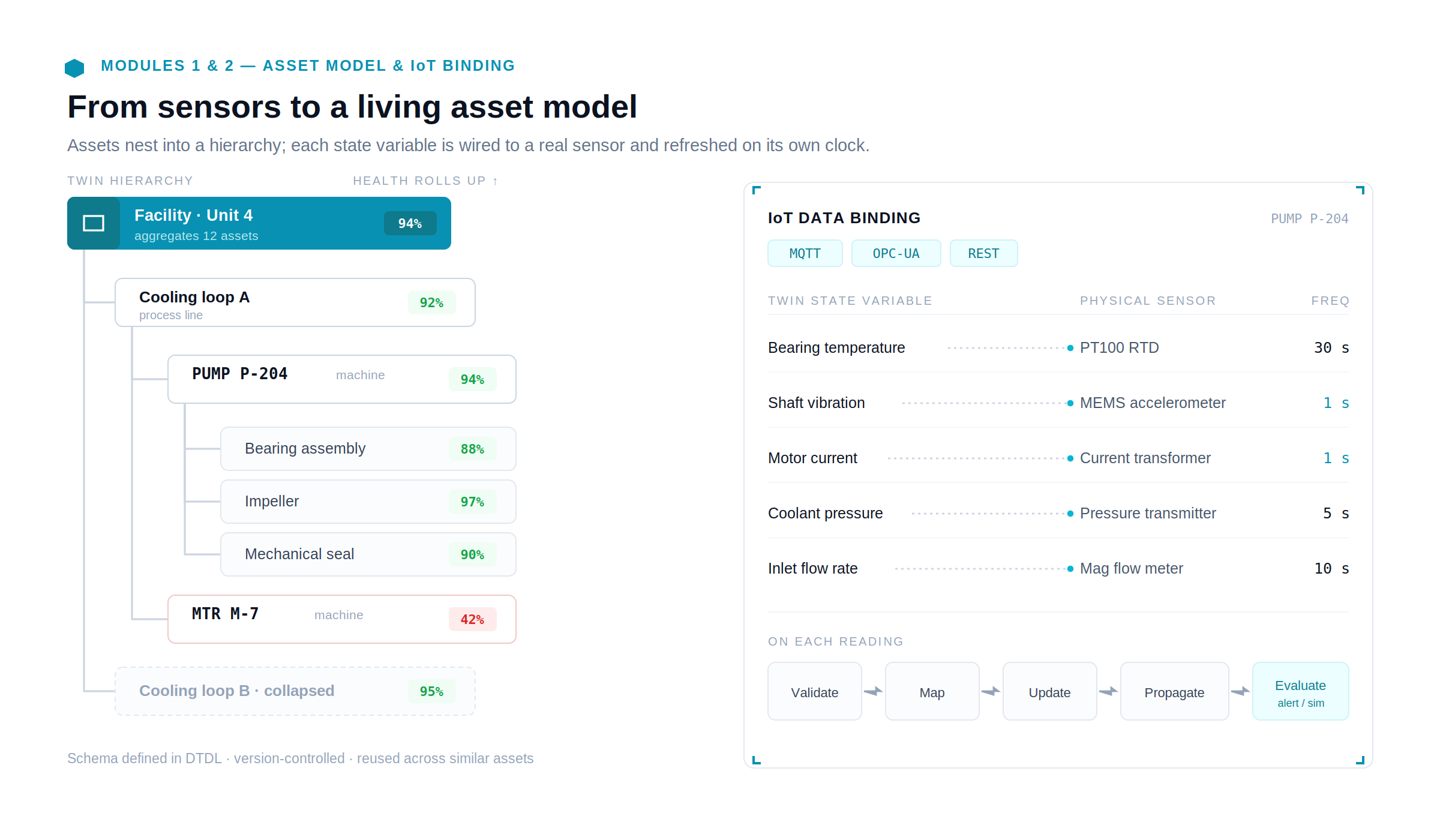
Task: Select the OPC-UA protocol chip
Action: 896,253
